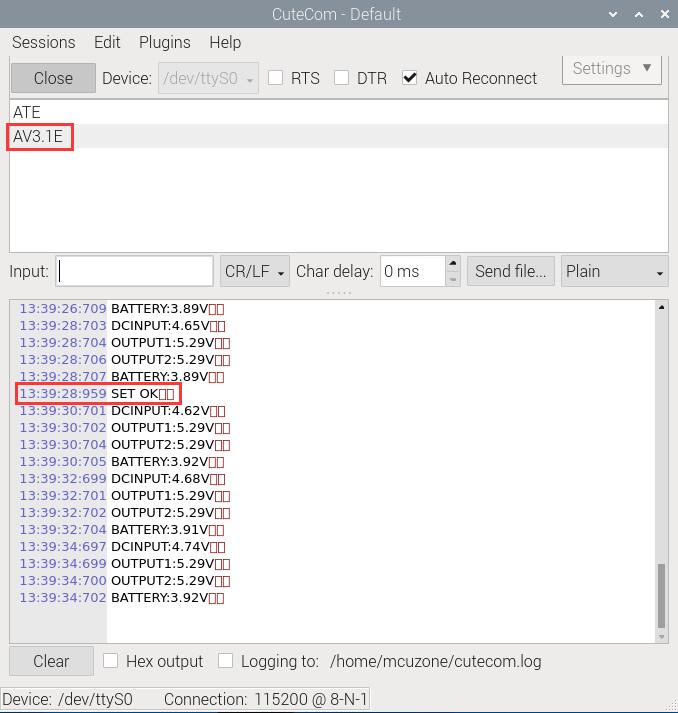Click the Connection 115200 @ 8-N-1 status

266,699
